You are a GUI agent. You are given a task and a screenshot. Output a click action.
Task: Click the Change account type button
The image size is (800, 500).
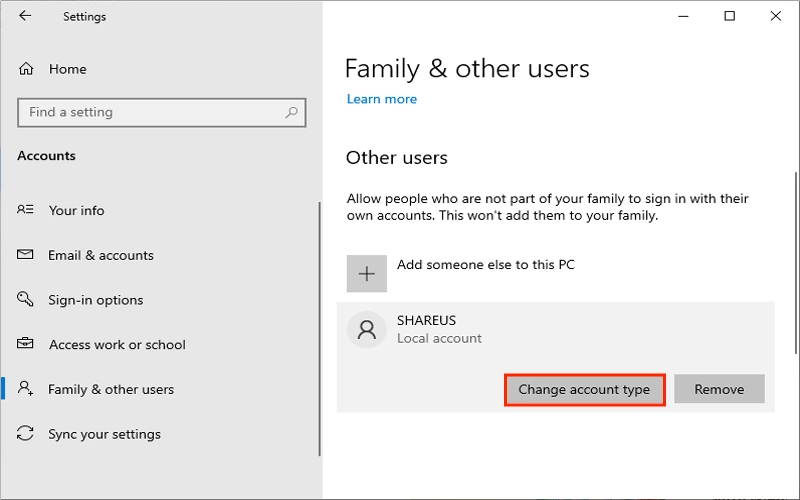pos(585,390)
